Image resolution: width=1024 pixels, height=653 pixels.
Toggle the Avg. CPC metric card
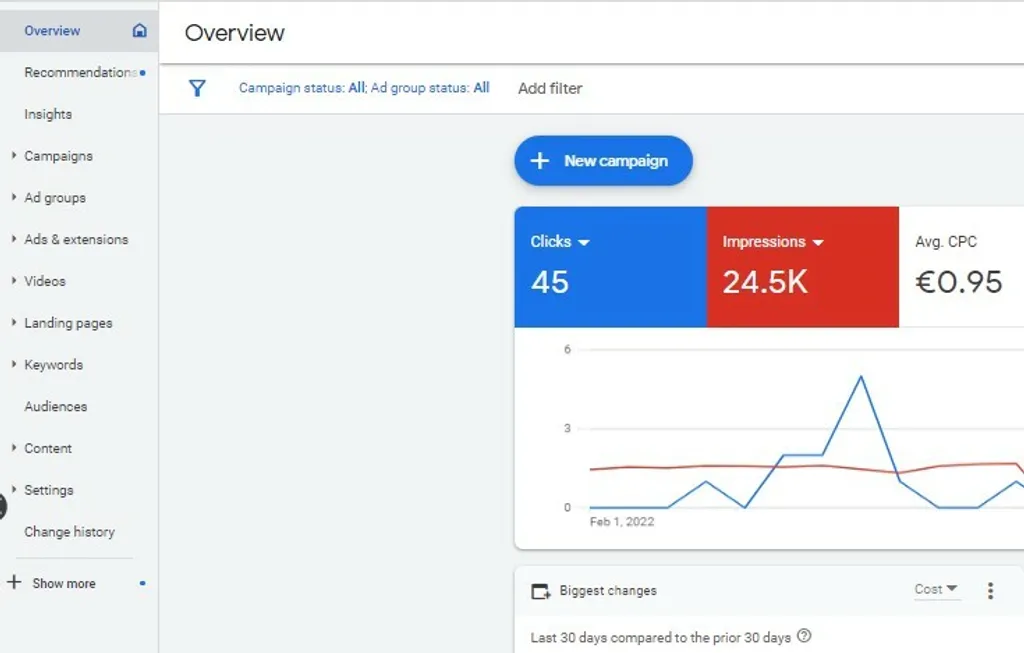(960, 267)
